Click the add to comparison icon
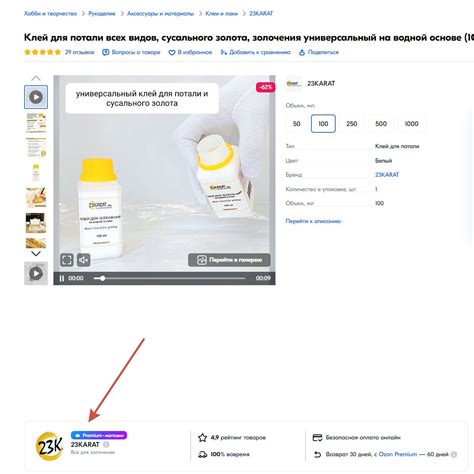Image resolution: width=474 pixels, height=474 pixels. [224, 52]
